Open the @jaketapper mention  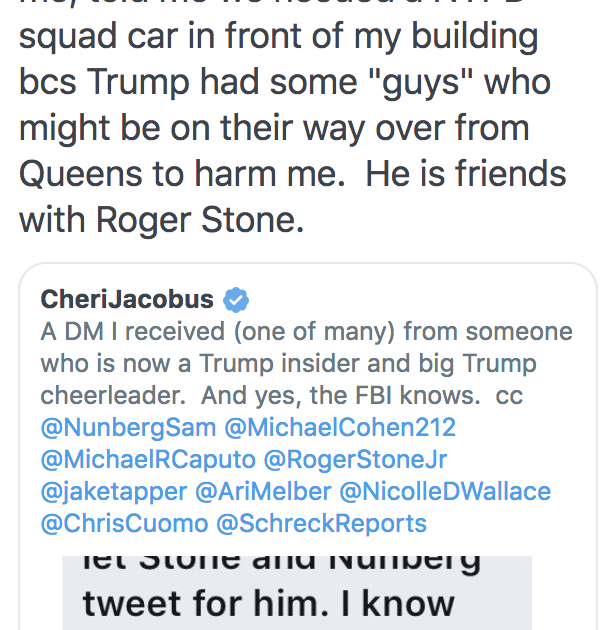coord(114,491)
